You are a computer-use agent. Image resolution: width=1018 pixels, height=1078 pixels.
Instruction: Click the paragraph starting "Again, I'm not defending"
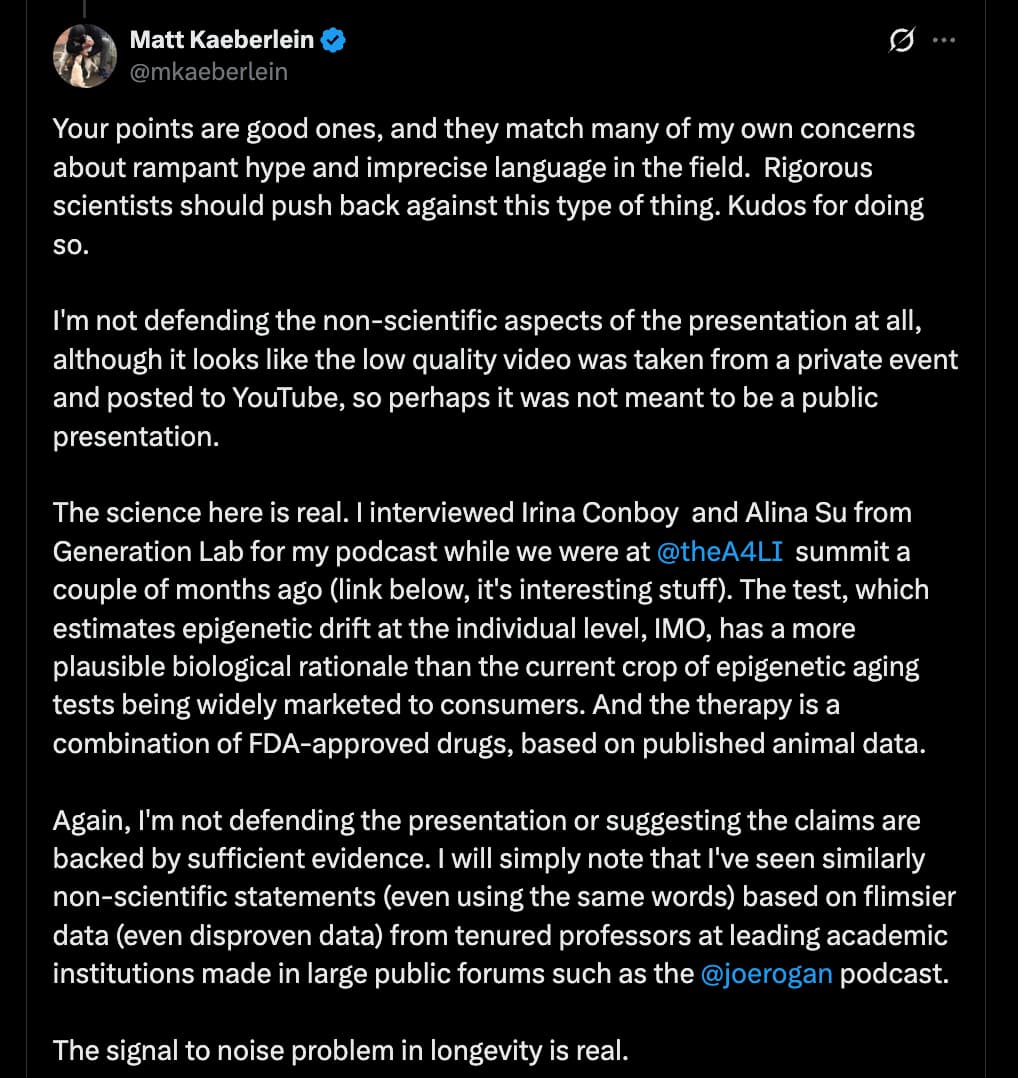[505, 897]
